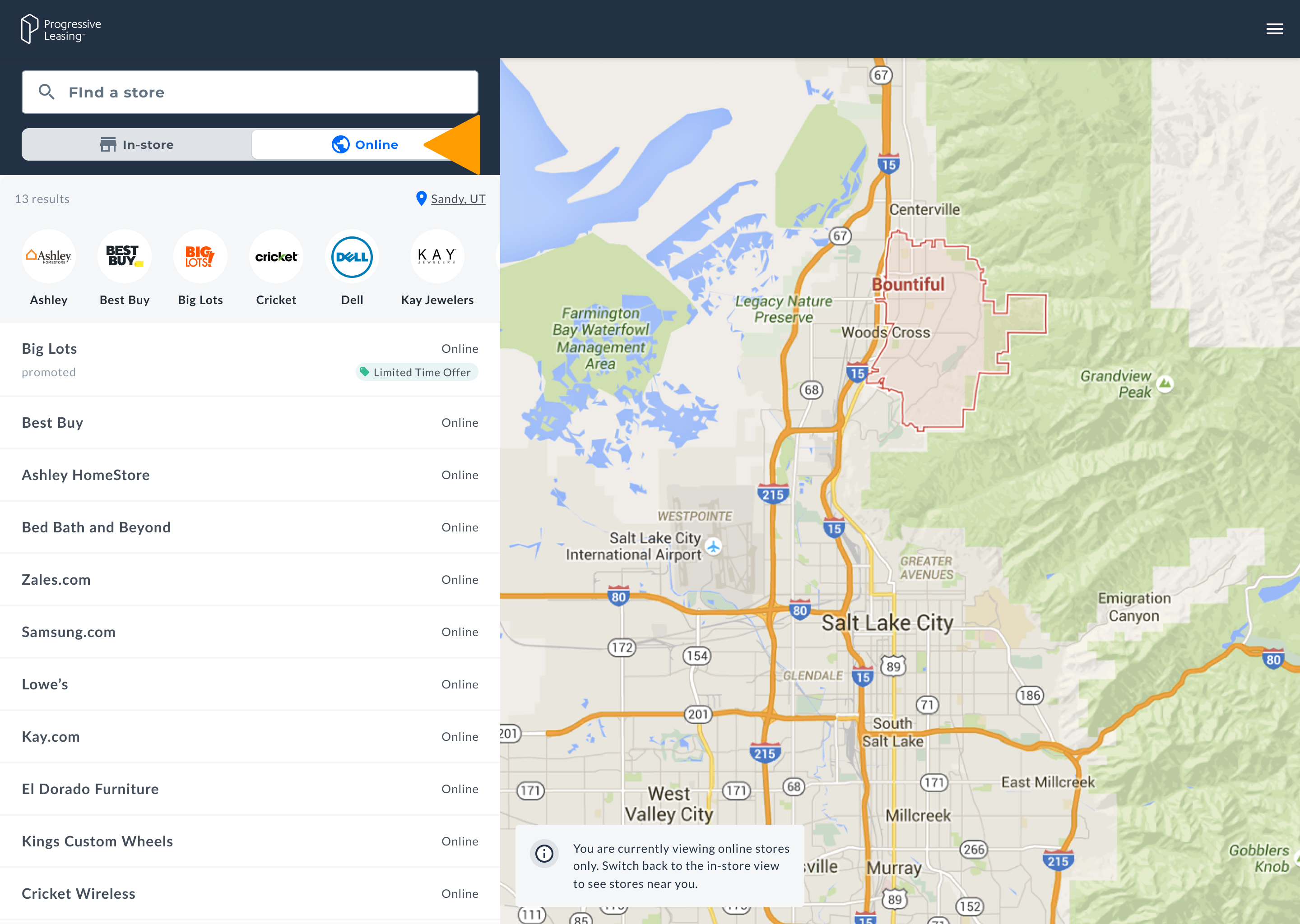
Task: Click the Salt Lake City airport marker
Action: (713, 546)
